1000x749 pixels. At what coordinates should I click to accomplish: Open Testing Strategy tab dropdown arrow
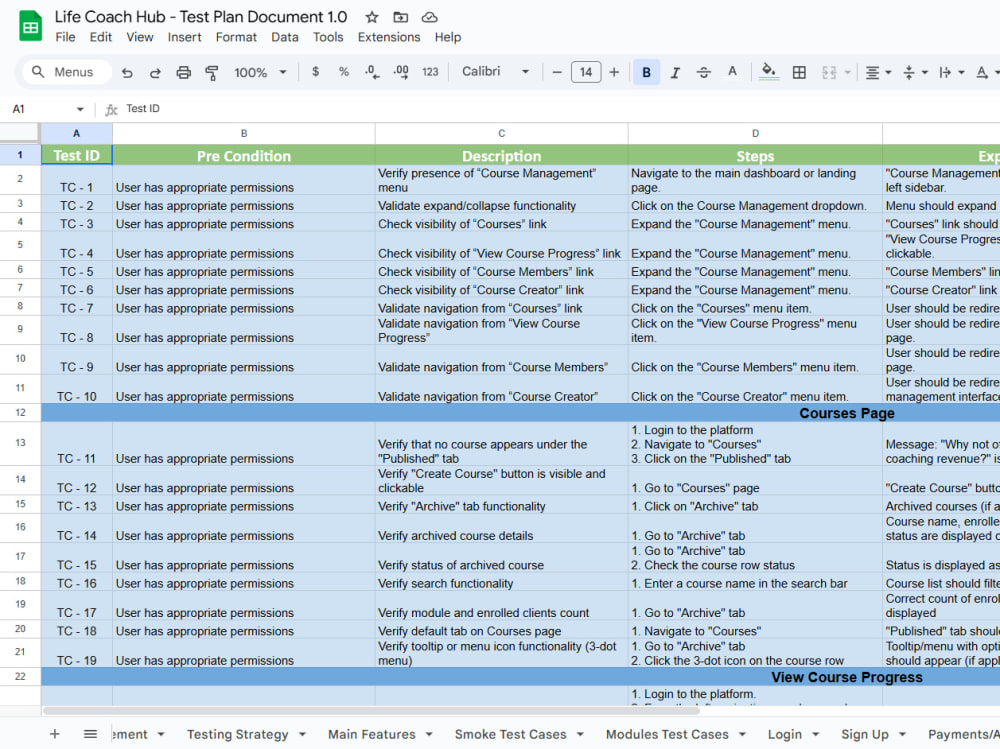[x=302, y=734]
